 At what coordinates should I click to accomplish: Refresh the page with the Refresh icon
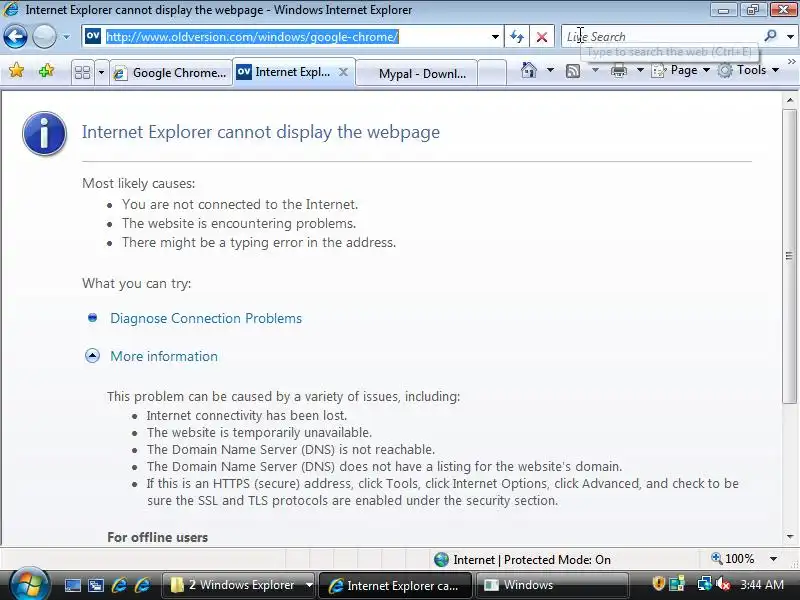pos(517,37)
